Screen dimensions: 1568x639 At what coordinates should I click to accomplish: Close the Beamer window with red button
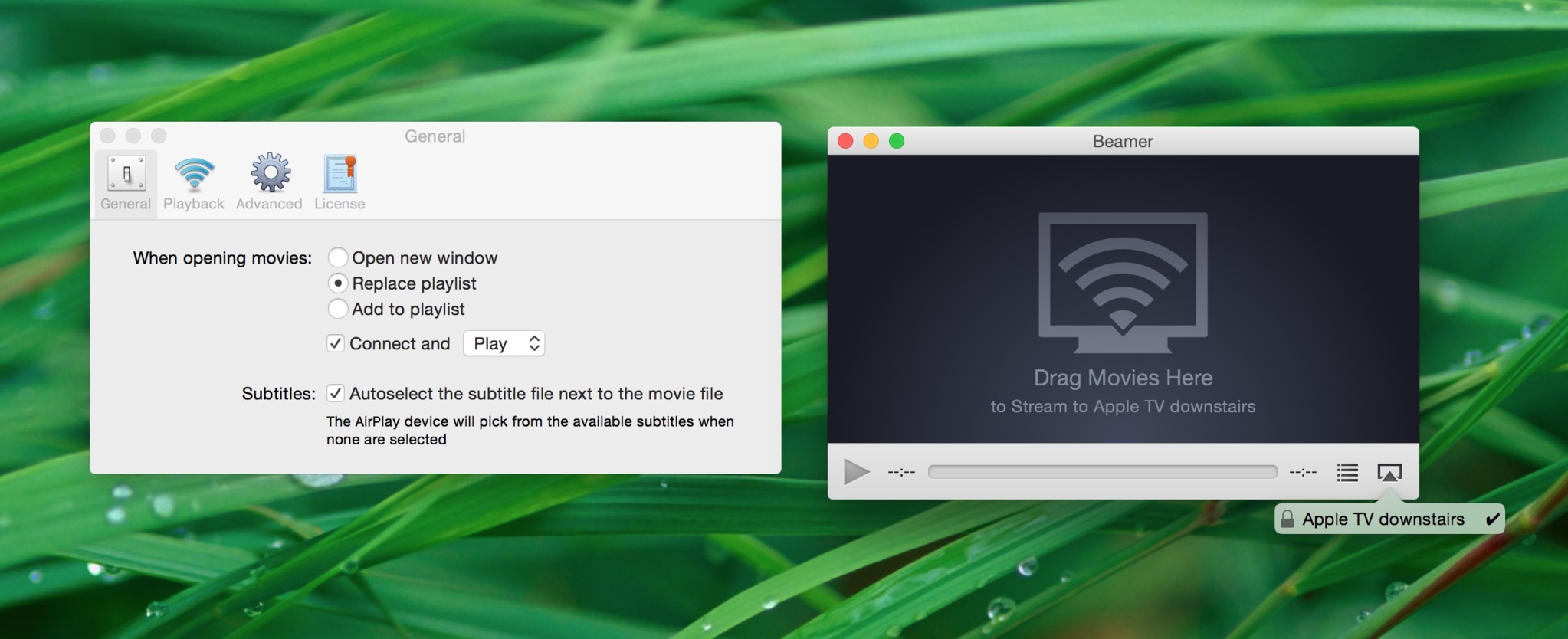845,141
